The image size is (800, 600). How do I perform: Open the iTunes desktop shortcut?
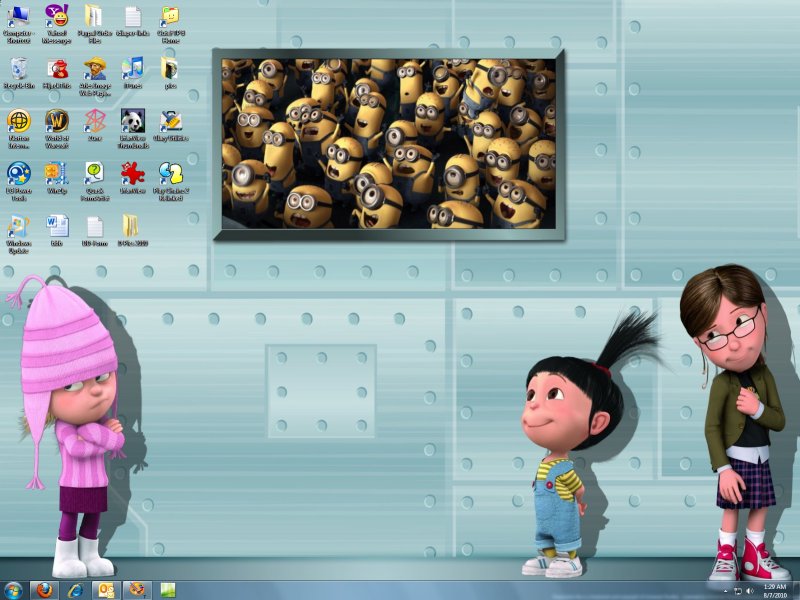coord(133,73)
